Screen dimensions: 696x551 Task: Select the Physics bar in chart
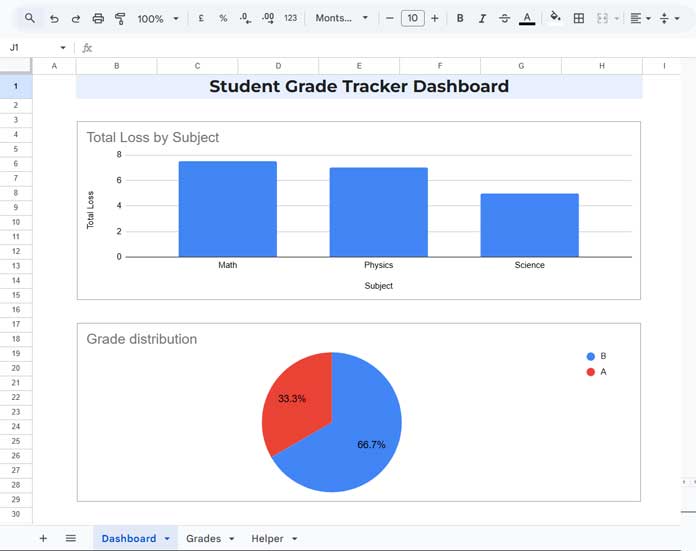click(x=379, y=212)
